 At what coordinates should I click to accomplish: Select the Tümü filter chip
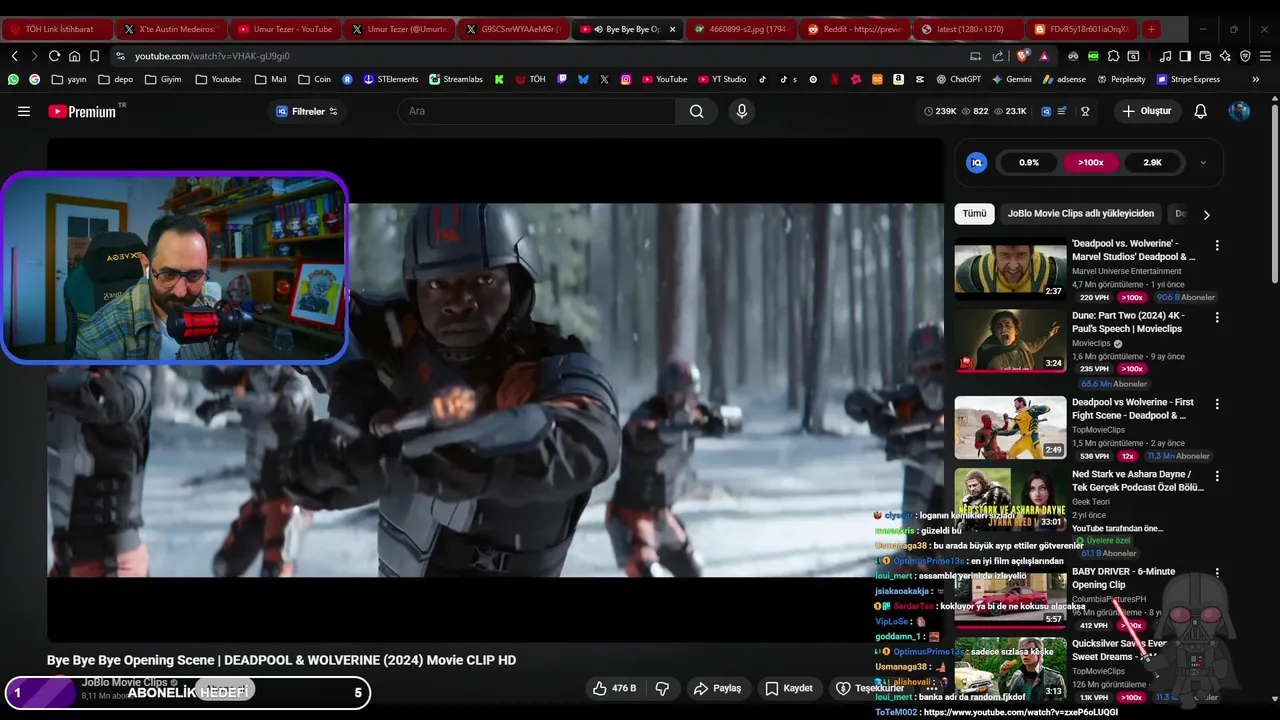[974, 213]
